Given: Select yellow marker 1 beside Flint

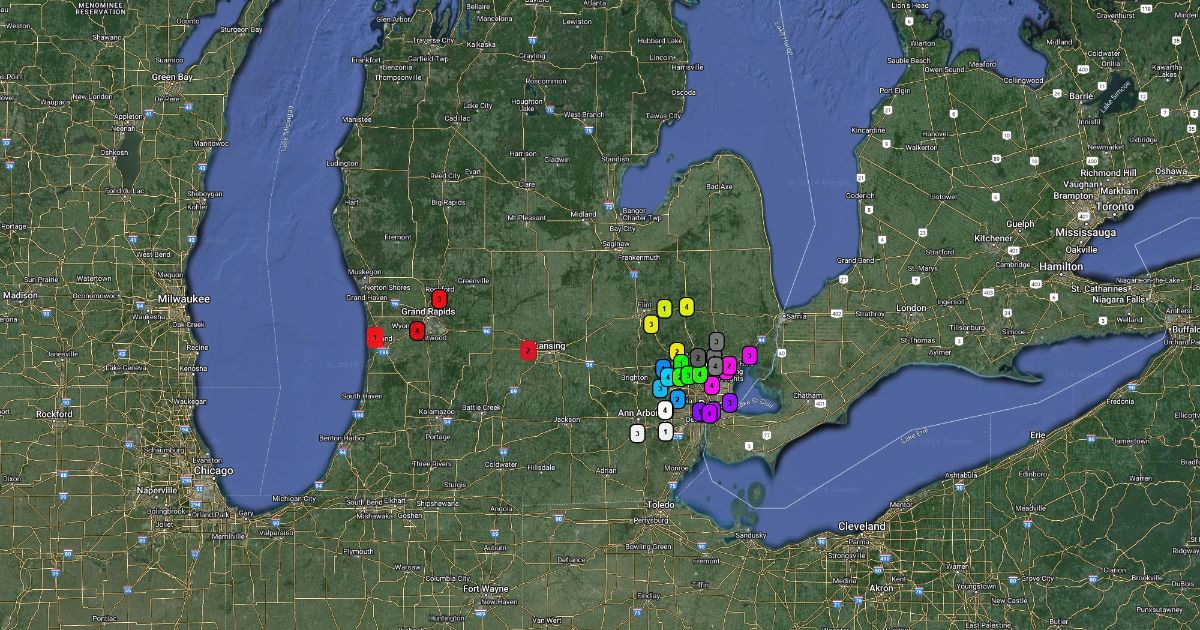Looking at the screenshot, I should tap(665, 308).
